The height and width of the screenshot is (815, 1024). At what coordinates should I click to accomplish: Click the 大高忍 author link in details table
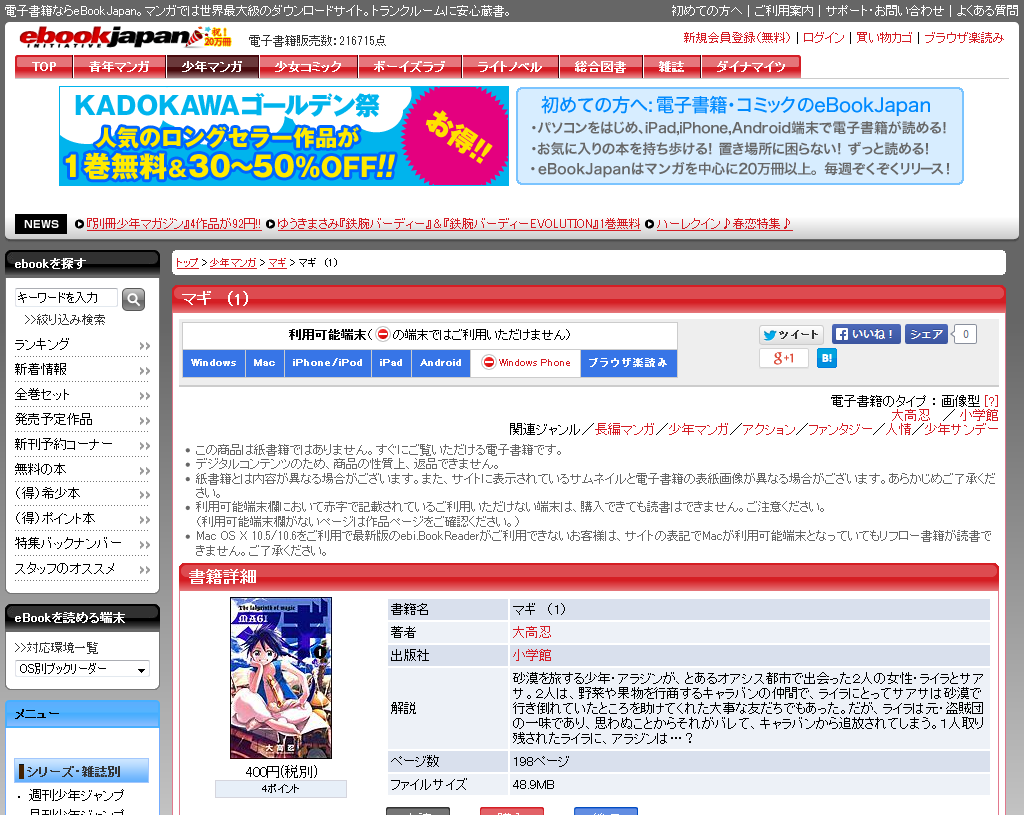point(532,632)
